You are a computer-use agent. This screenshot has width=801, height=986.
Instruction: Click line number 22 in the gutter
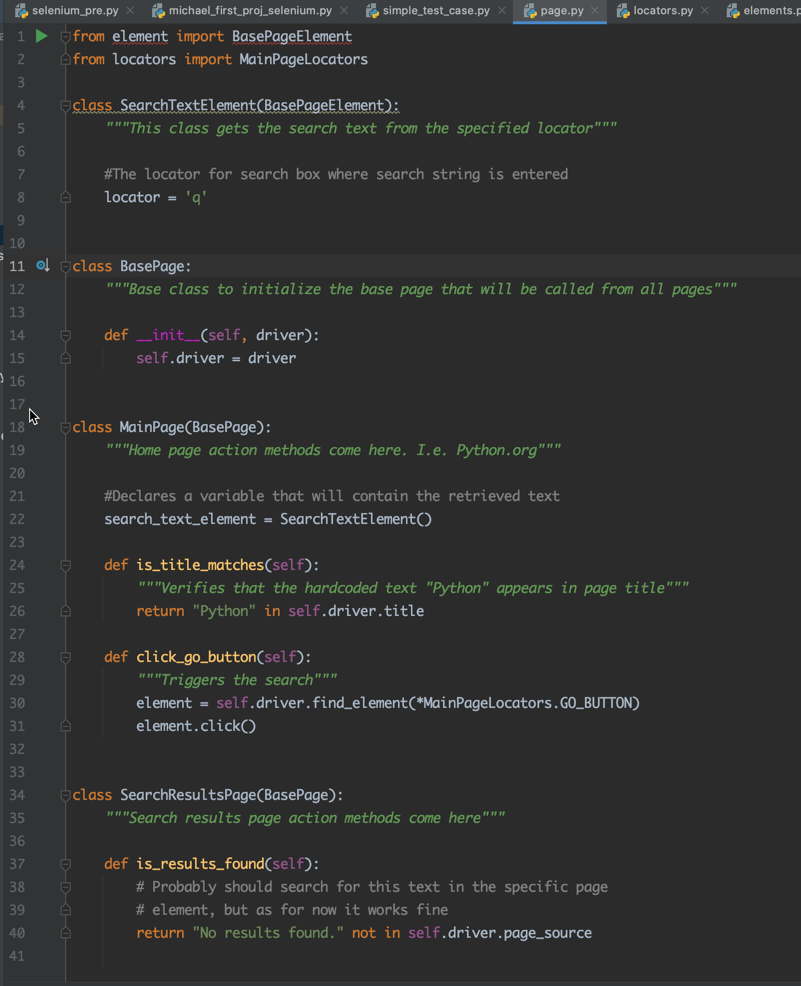pyautogui.click(x=17, y=519)
